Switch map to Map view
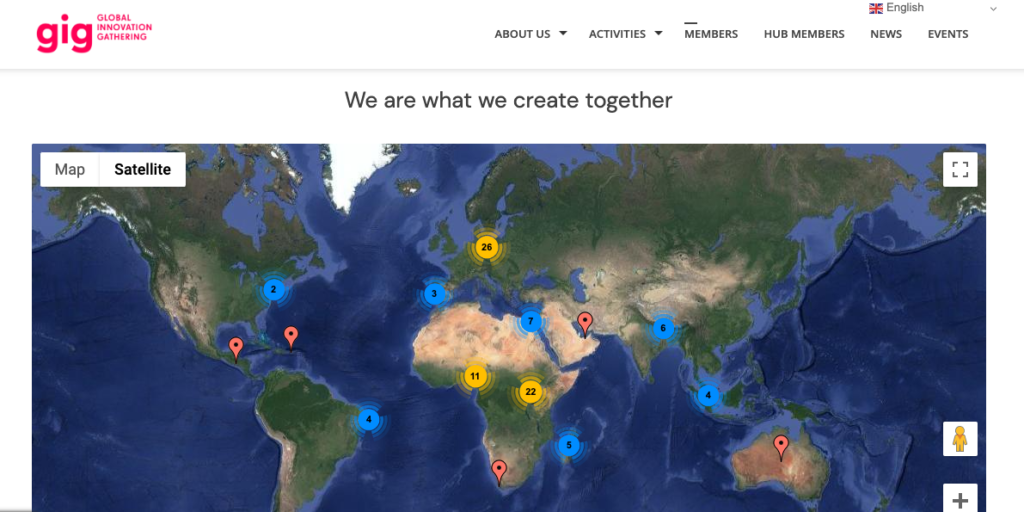This screenshot has height=512, width=1024. coord(70,170)
